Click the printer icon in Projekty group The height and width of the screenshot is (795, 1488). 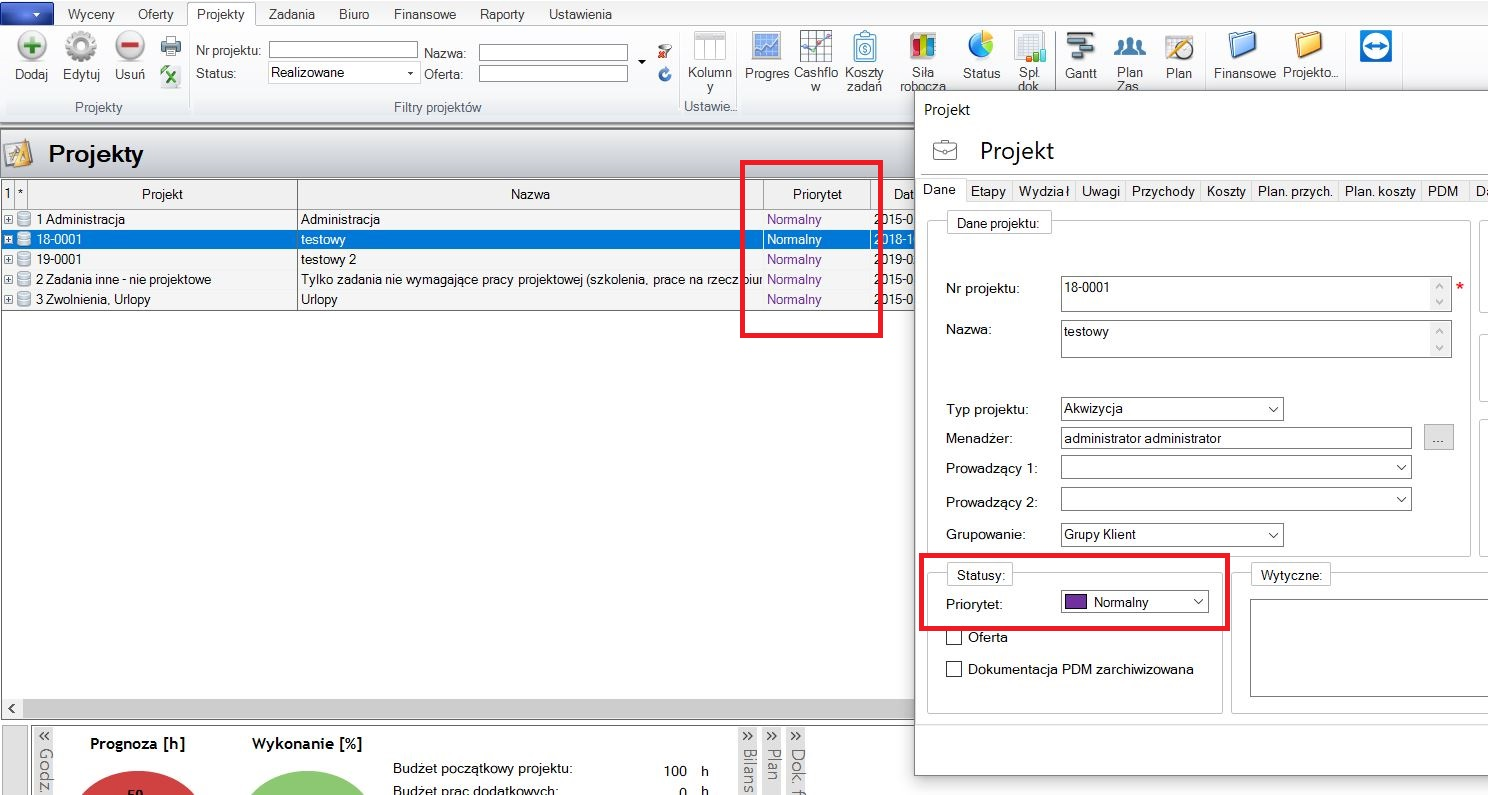click(x=171, y=46)
